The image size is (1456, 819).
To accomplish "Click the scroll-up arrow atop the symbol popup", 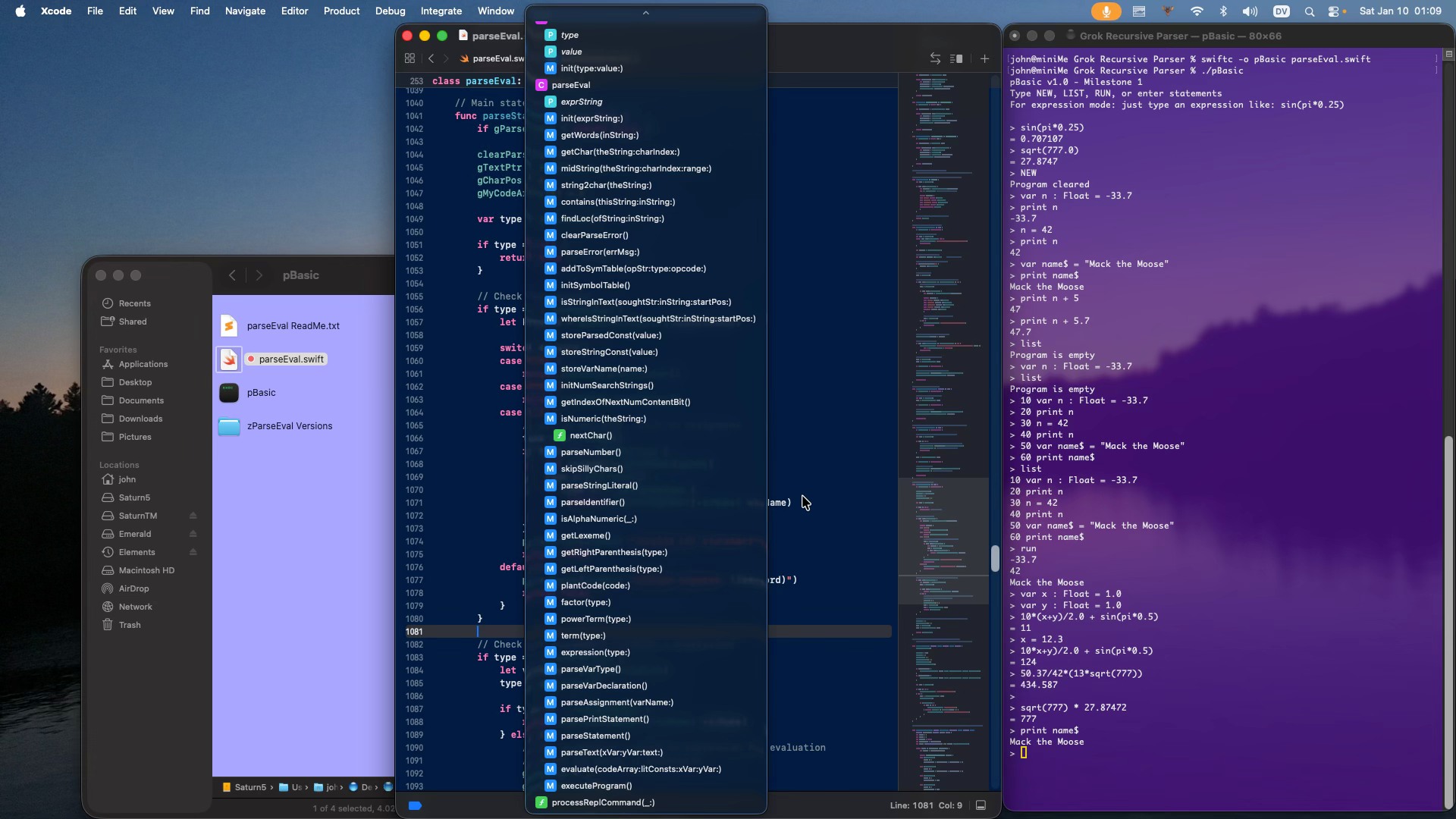I will [646, 12].
